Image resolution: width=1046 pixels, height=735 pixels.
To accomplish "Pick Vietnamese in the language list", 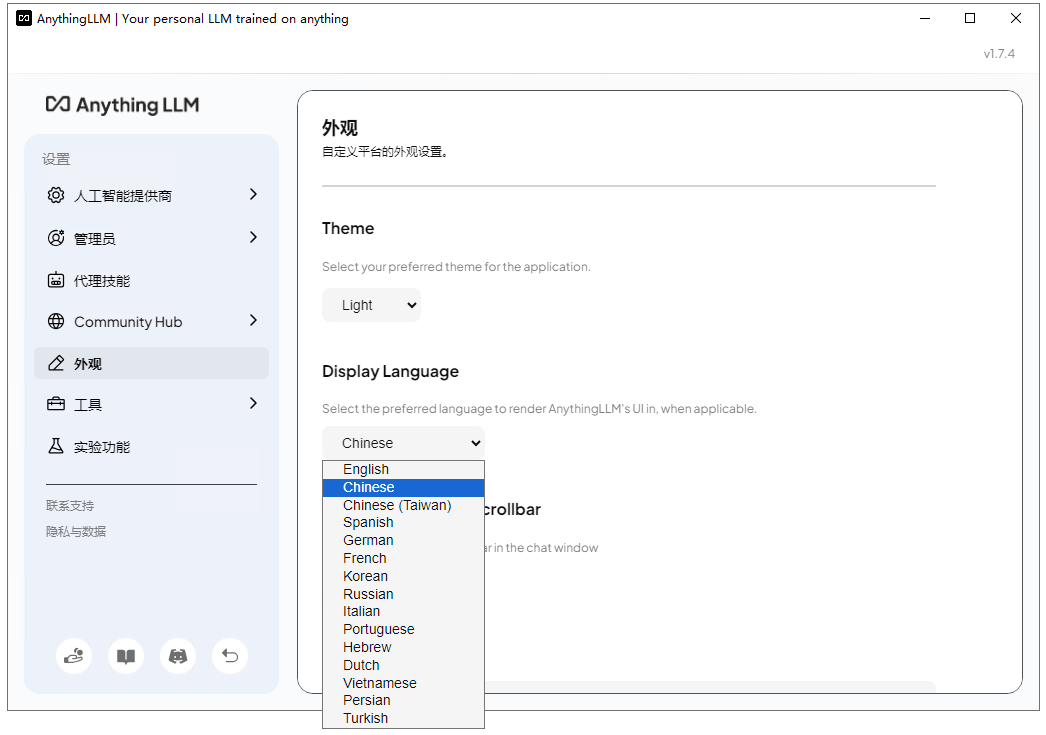I will pos(404,684).
